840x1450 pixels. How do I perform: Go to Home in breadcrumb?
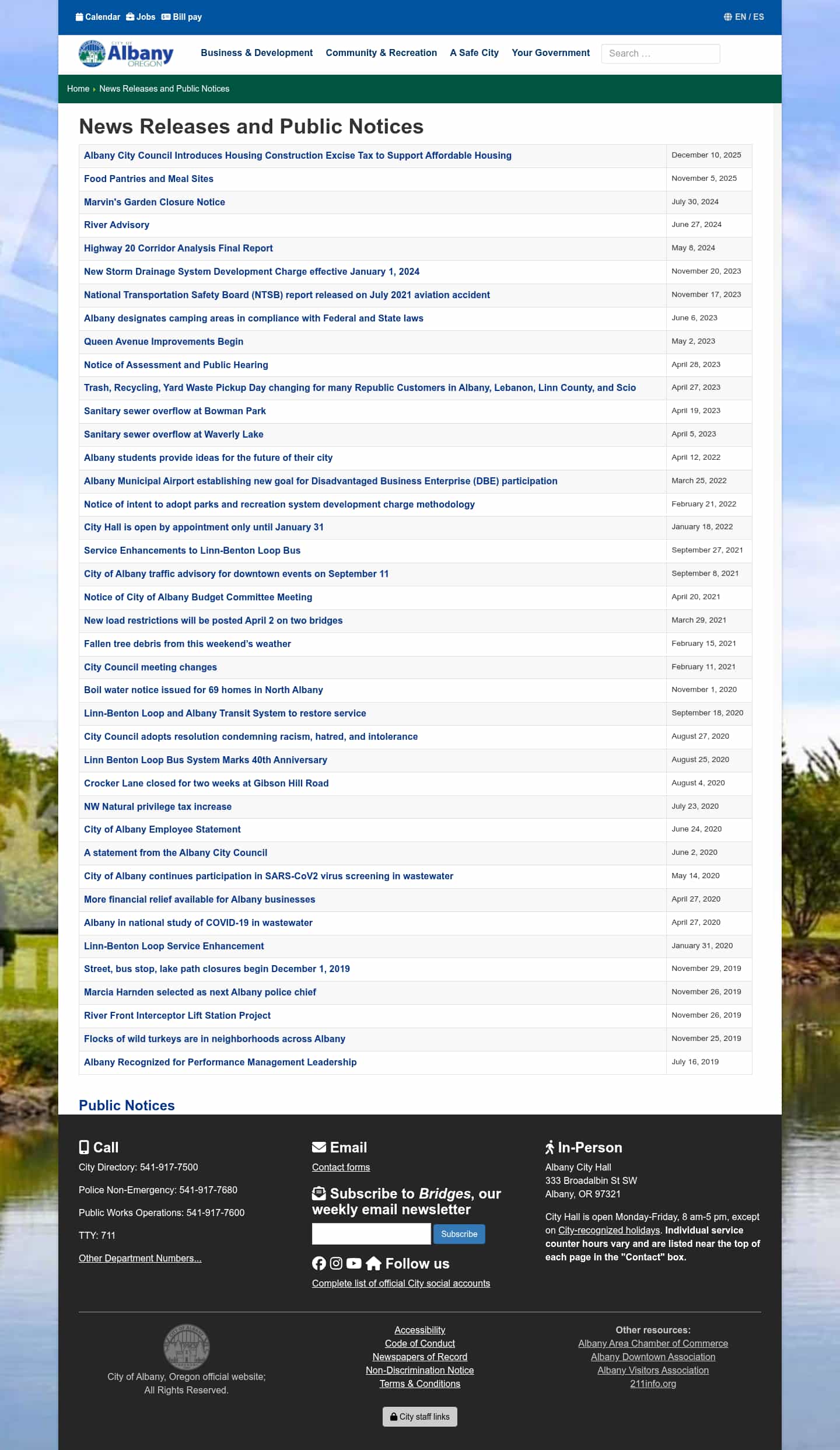pyautogui.click(x=78, y=89)
